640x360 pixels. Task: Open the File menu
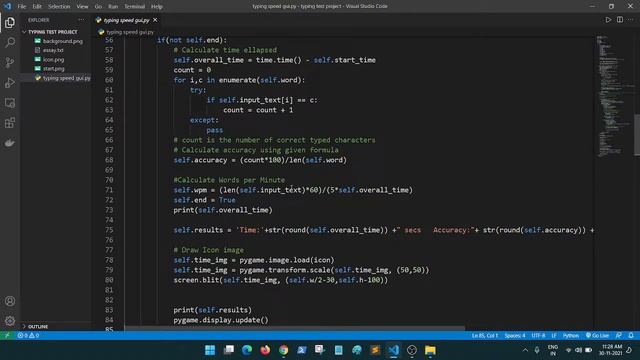pyautogui.click(x=22, y=7)
